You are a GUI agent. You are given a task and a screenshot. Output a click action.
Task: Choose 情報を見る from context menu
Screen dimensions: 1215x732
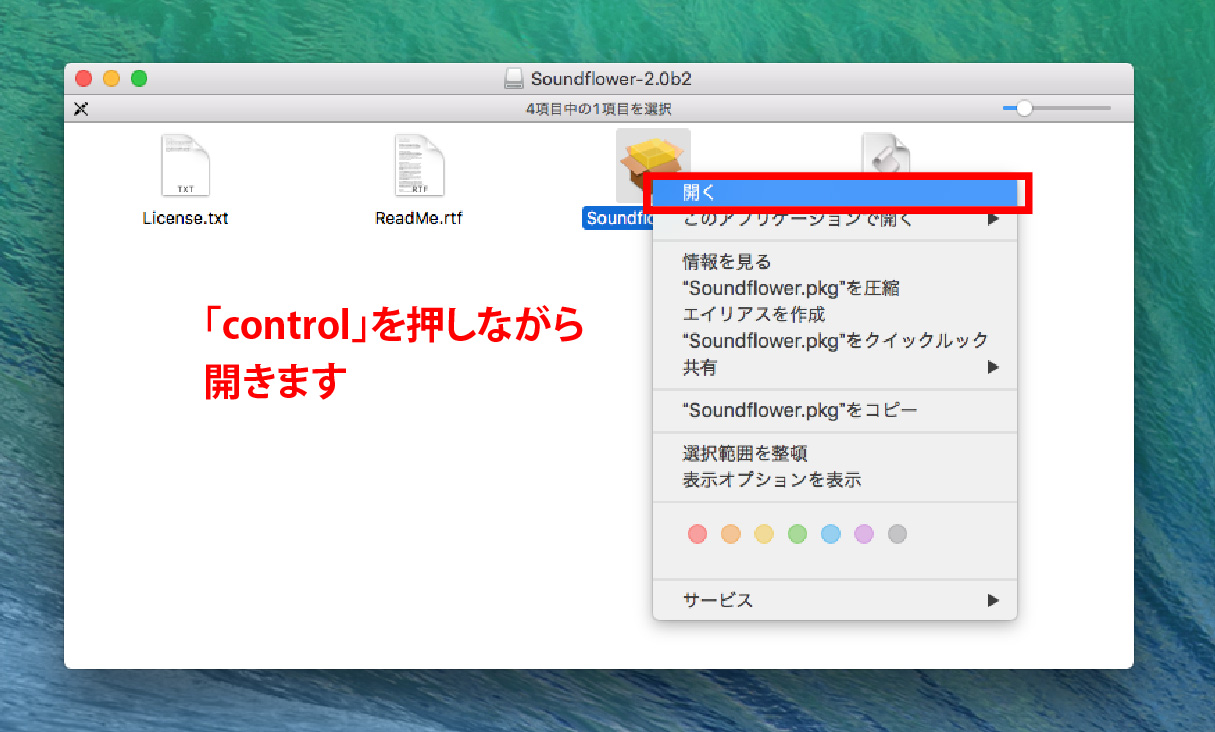pos(835,262)
